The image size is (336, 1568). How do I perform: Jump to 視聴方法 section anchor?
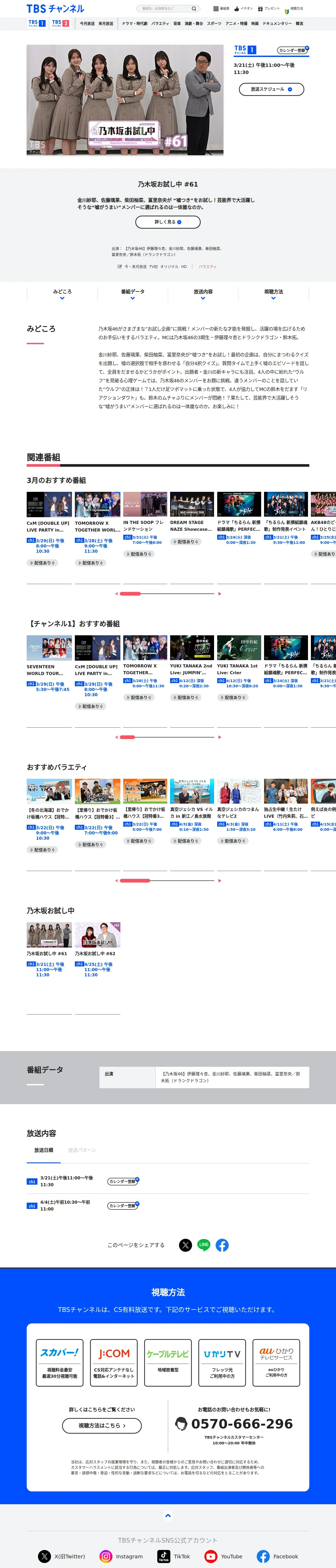pos(274,295)
